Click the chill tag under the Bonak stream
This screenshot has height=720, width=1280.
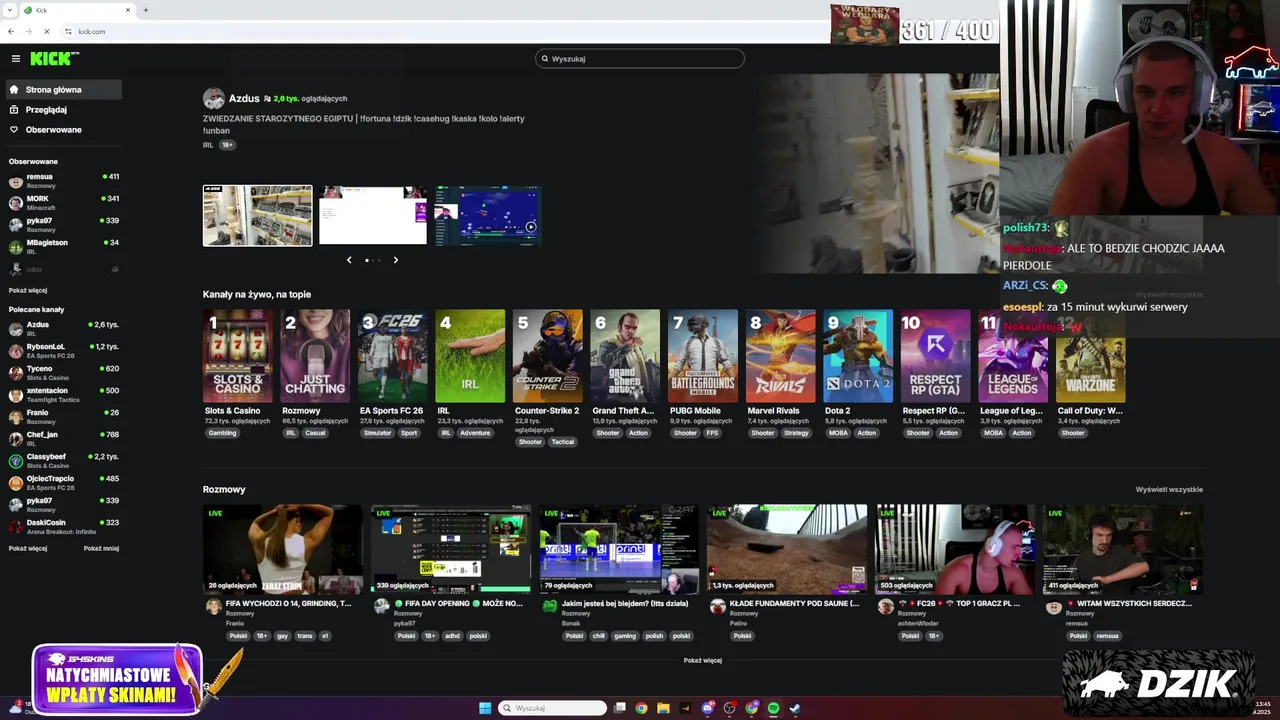599,636
